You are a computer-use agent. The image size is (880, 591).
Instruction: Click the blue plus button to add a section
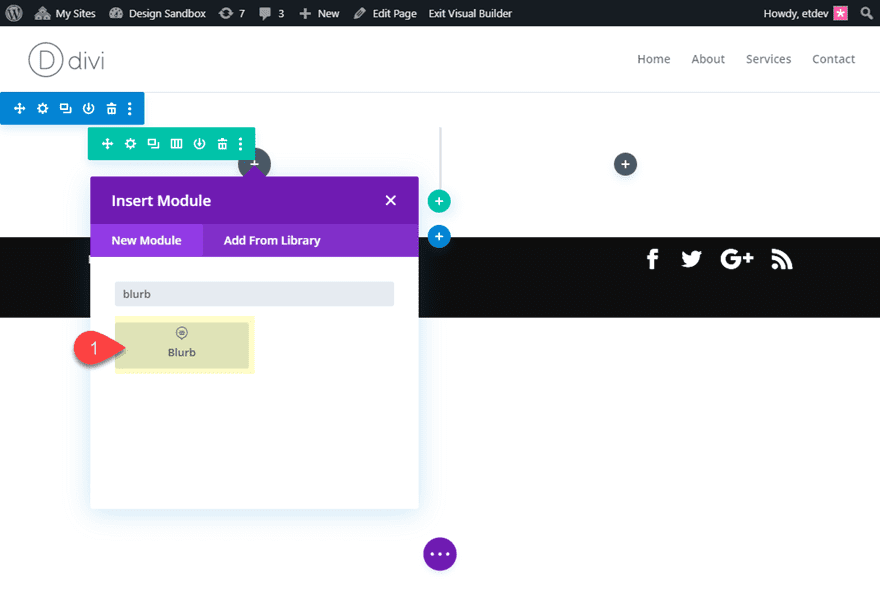[x=439, y=236]
